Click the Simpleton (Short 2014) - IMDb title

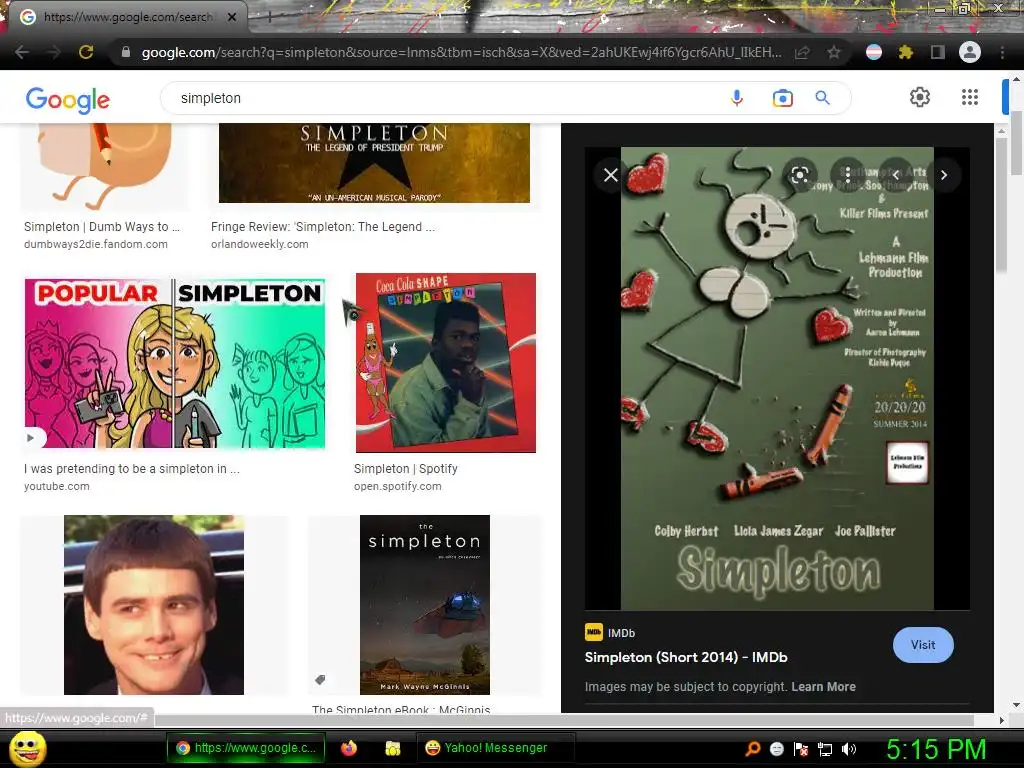[686, 658]
